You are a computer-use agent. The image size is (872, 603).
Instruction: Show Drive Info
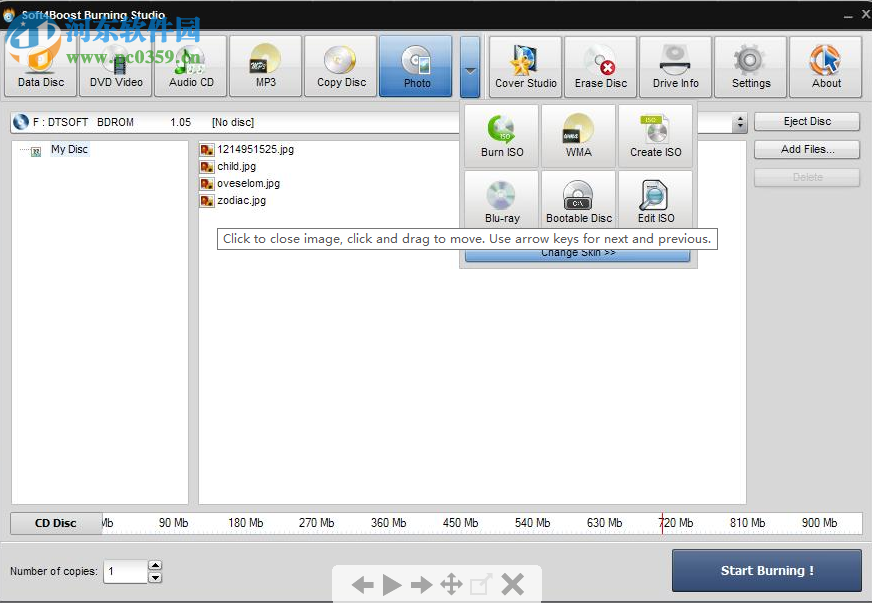coord(676,67)
